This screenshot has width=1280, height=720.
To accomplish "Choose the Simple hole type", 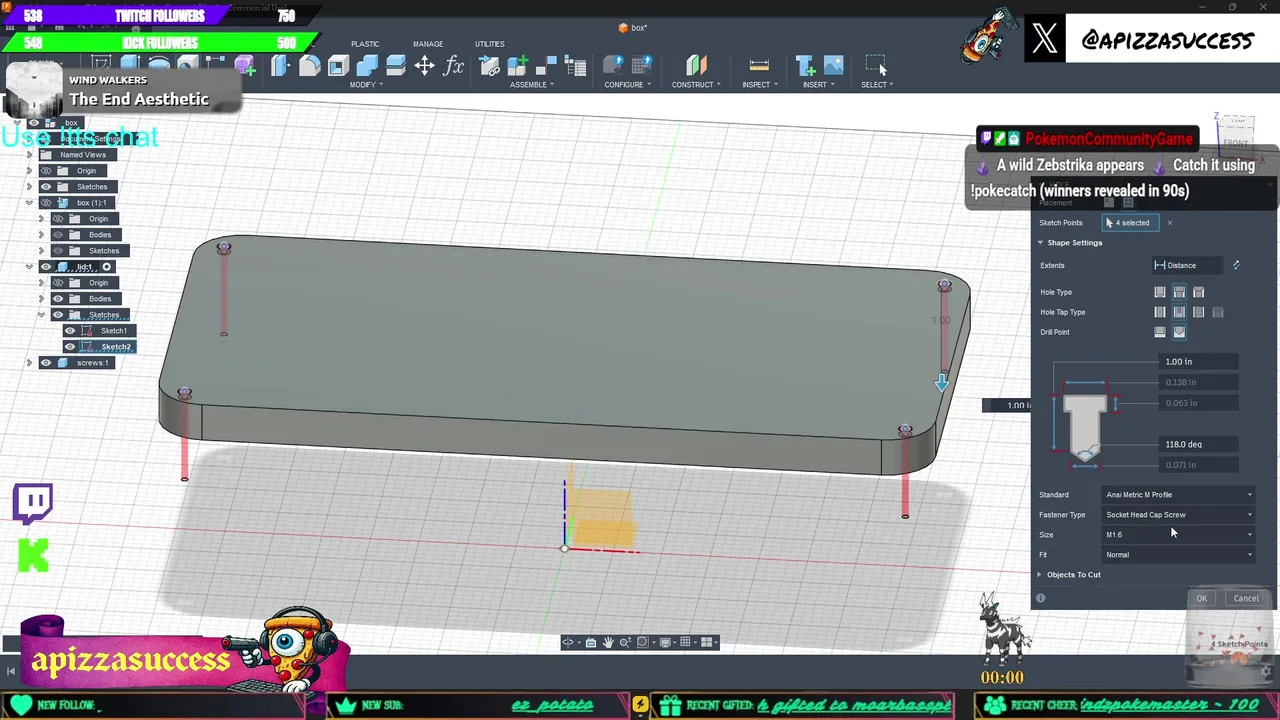I will (1160, 292).
